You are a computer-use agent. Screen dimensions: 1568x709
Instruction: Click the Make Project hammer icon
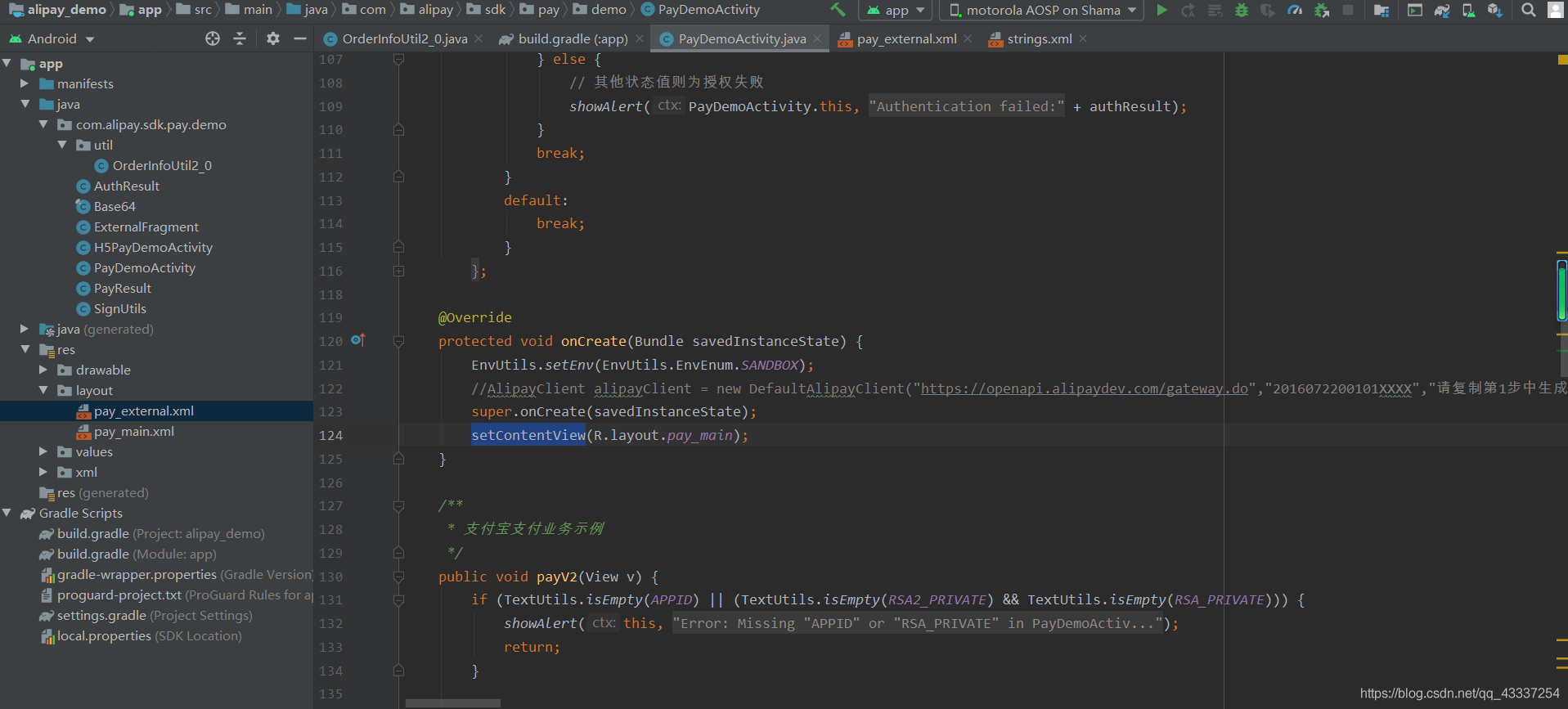click(x=838, y=10)
